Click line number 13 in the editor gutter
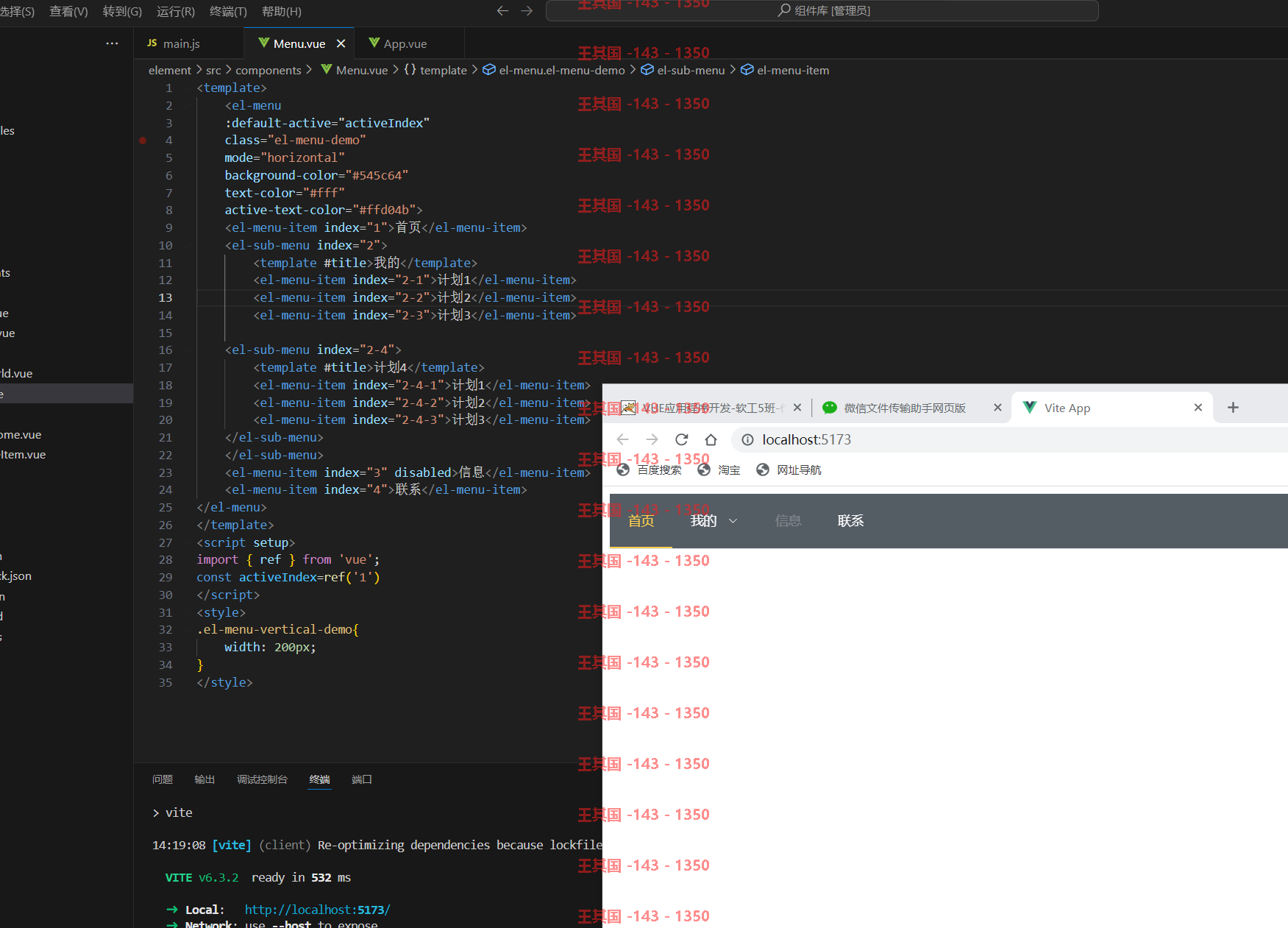1288x928 pixels. (x=165, y=297)
